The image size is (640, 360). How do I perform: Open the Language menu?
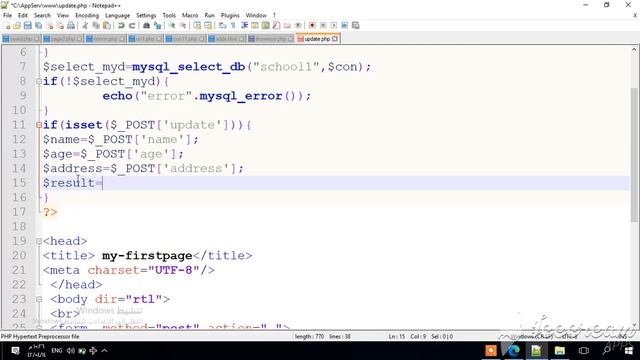117,15
